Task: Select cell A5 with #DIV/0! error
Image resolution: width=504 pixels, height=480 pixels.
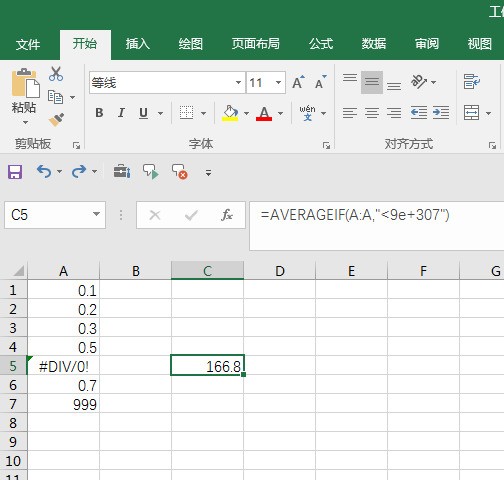Action: (64, 366)
